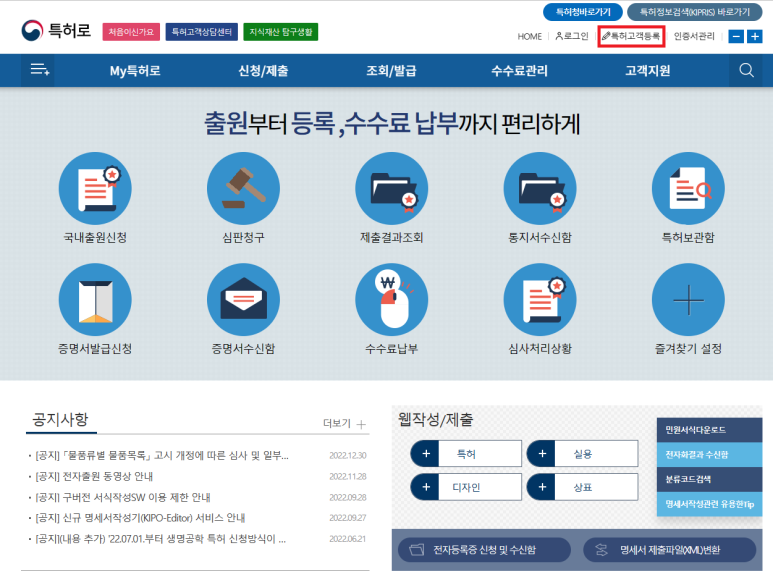Click the 특허보관함 document search icon

pyautogui.click(x=688, y=189)
